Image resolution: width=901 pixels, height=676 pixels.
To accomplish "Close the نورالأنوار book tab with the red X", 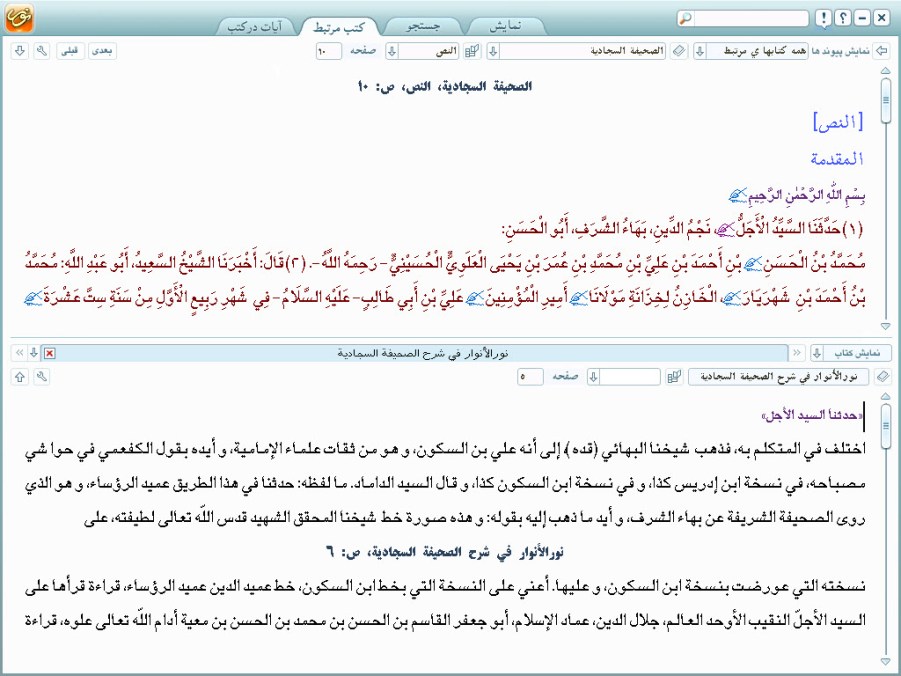I will (50, 353).
